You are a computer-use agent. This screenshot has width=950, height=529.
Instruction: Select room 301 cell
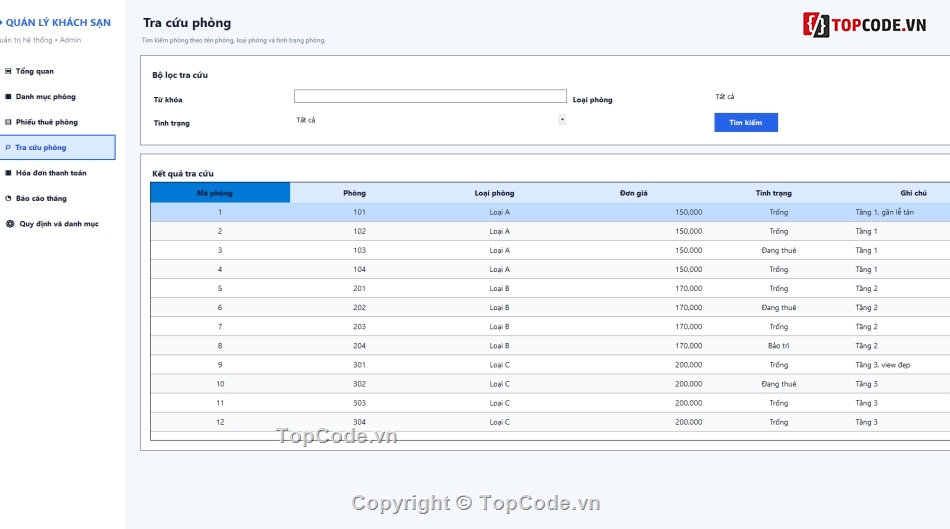pyautogui.click(x=359, y=365)
